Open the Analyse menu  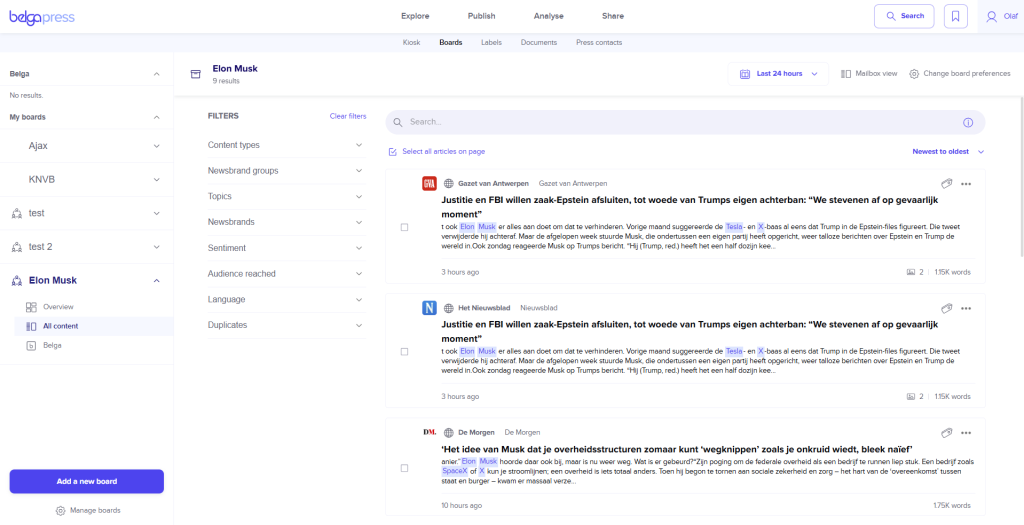pos(548,16)
